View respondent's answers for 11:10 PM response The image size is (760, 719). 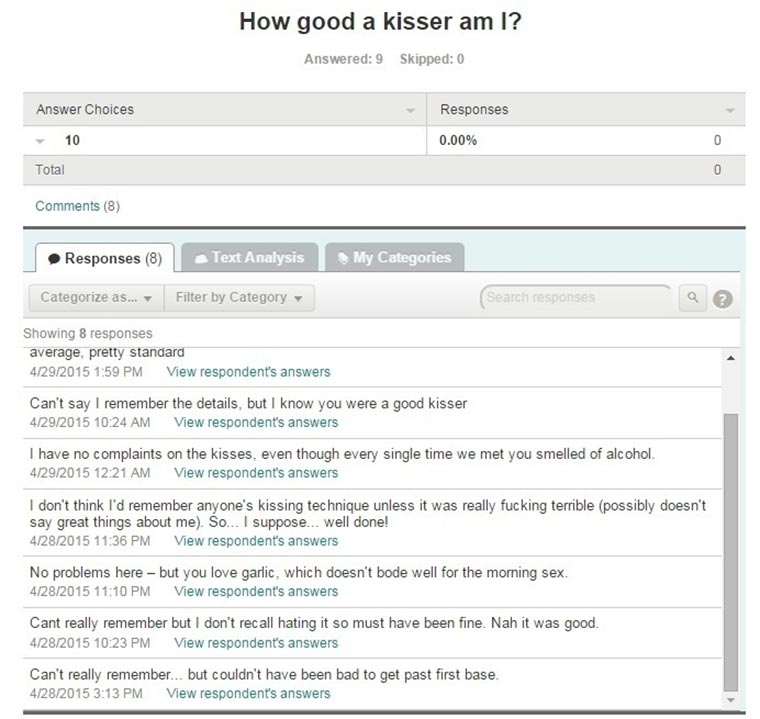click(256, 591)
